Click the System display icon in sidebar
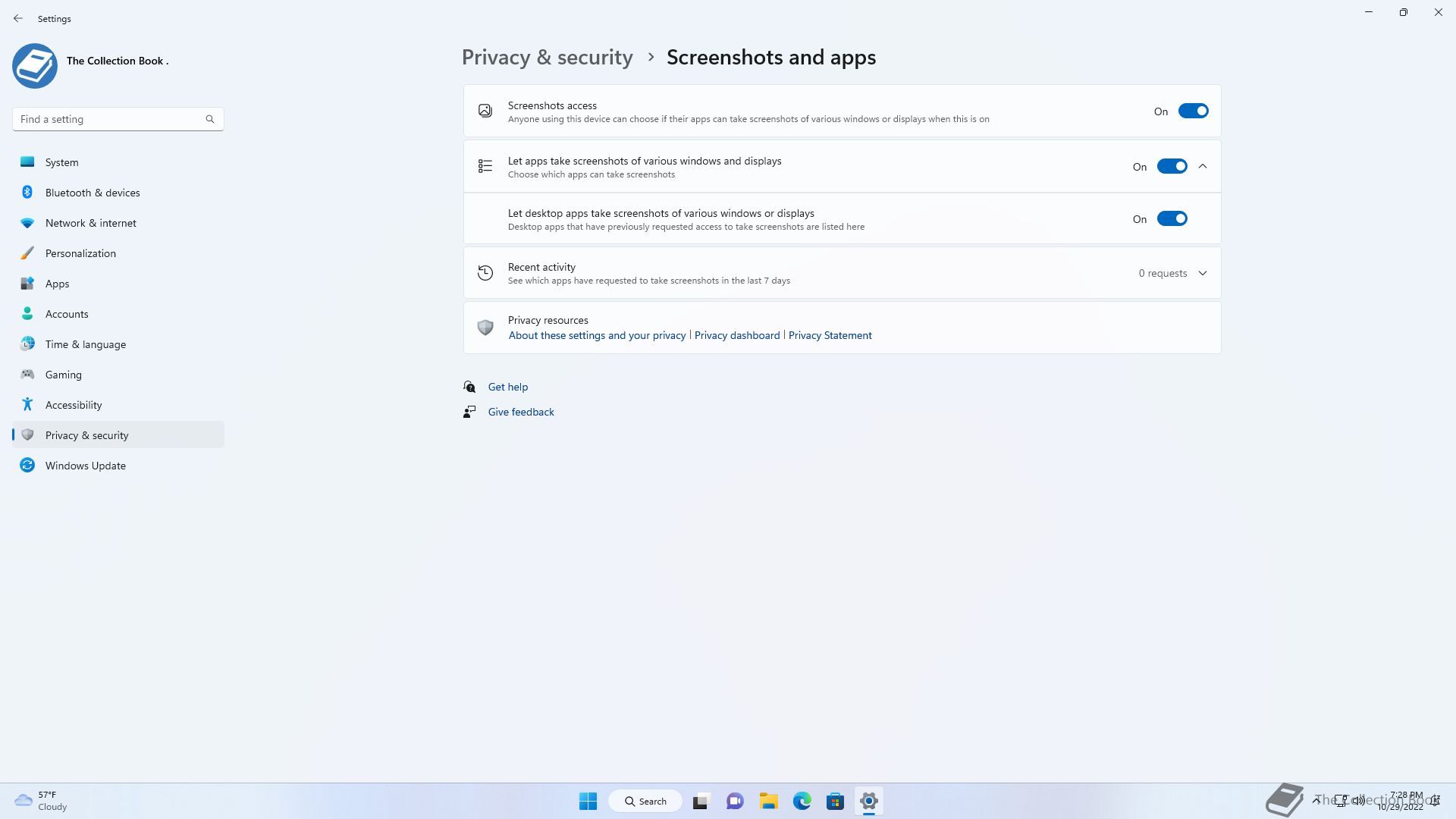The width and height of the screenshot is (1456, 819). pos(27,162)
